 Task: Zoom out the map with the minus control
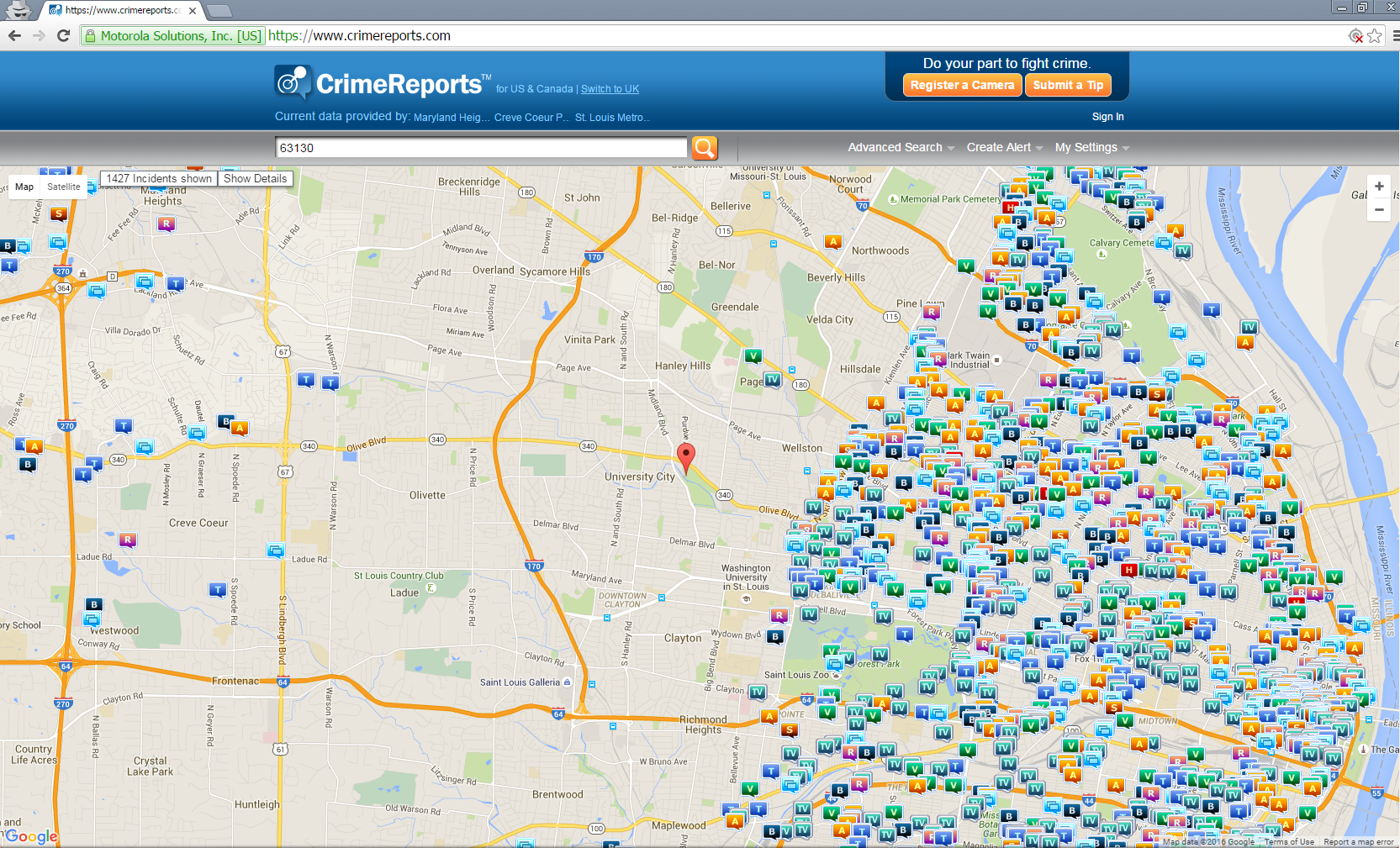pyautogui.click(x=1379, y=210)
